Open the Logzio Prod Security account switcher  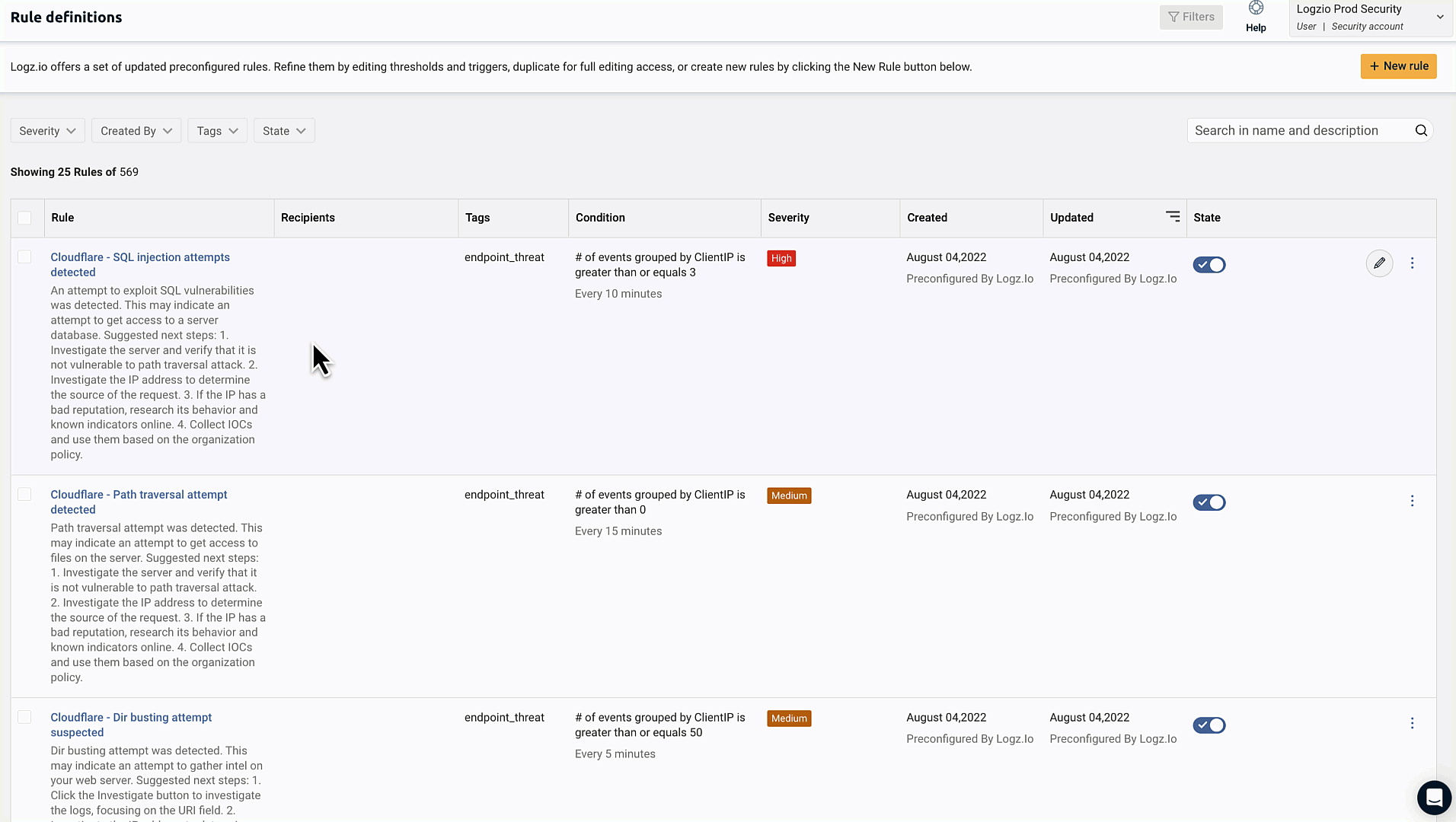click(1369, 17)
